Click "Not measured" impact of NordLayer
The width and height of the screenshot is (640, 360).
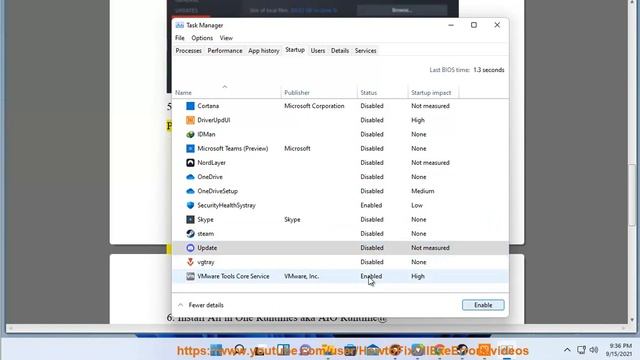430,162
